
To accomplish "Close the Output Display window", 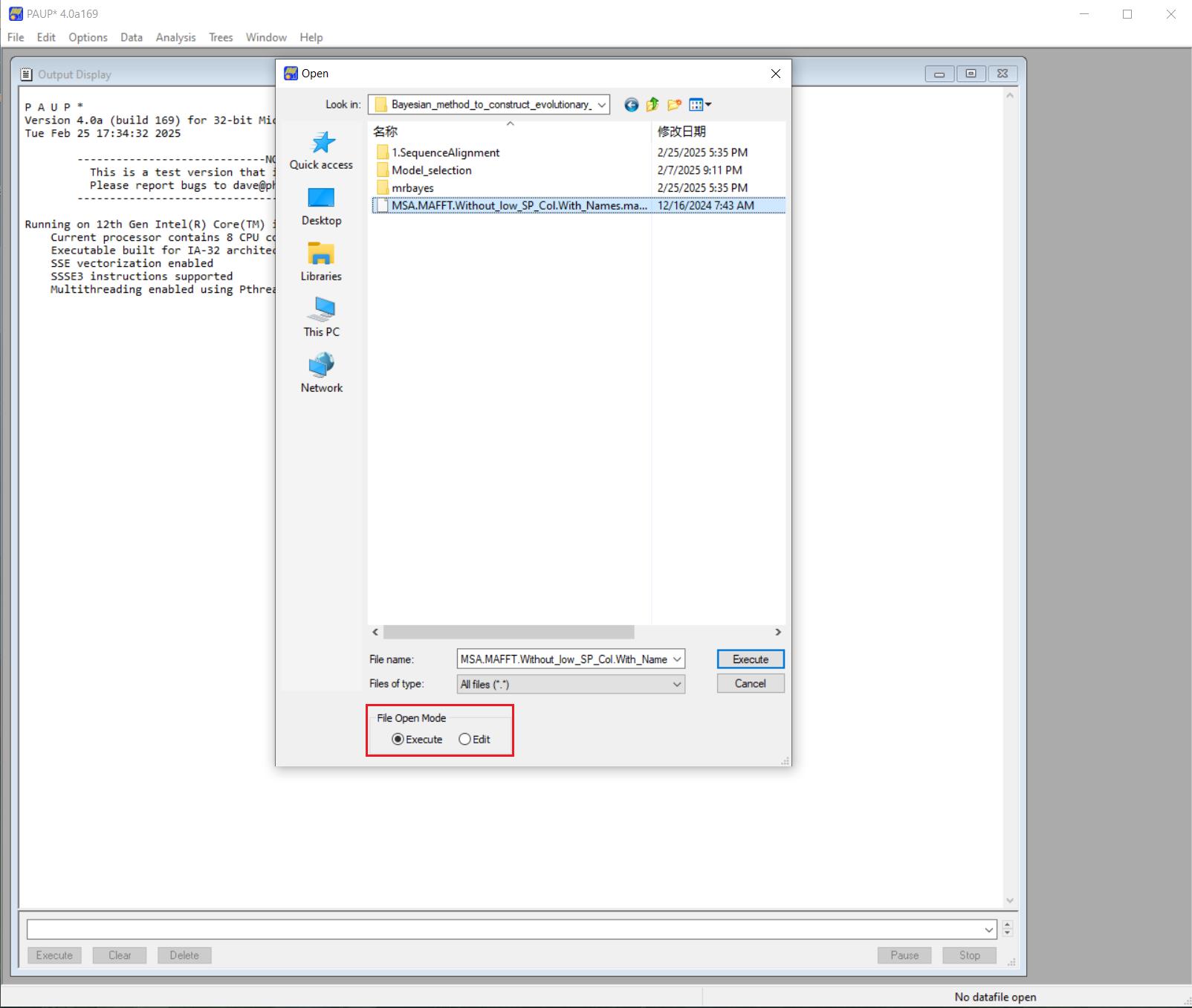I will coord(1002,74).
